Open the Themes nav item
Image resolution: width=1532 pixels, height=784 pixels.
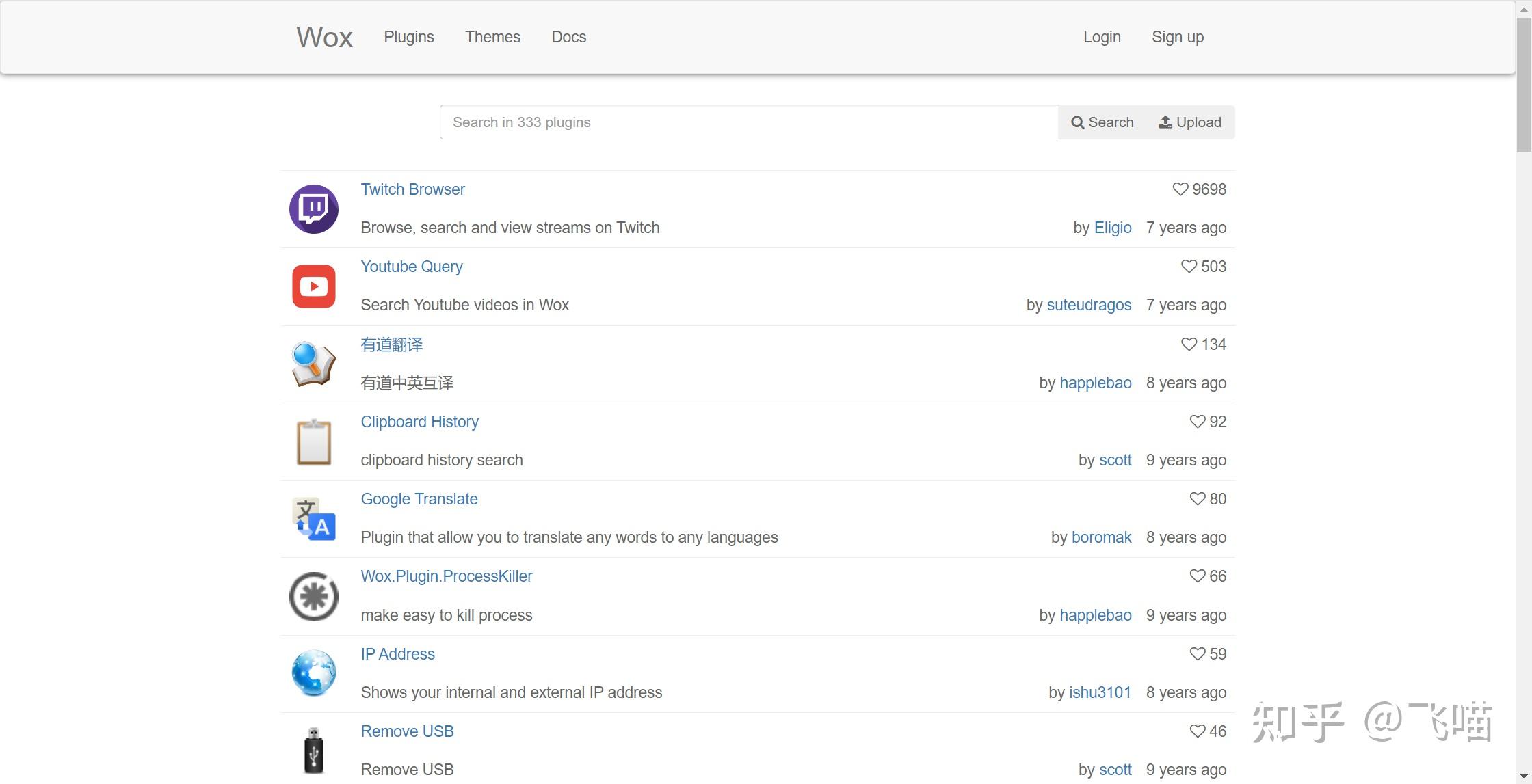pyautogui.click(x=492, y=37)
